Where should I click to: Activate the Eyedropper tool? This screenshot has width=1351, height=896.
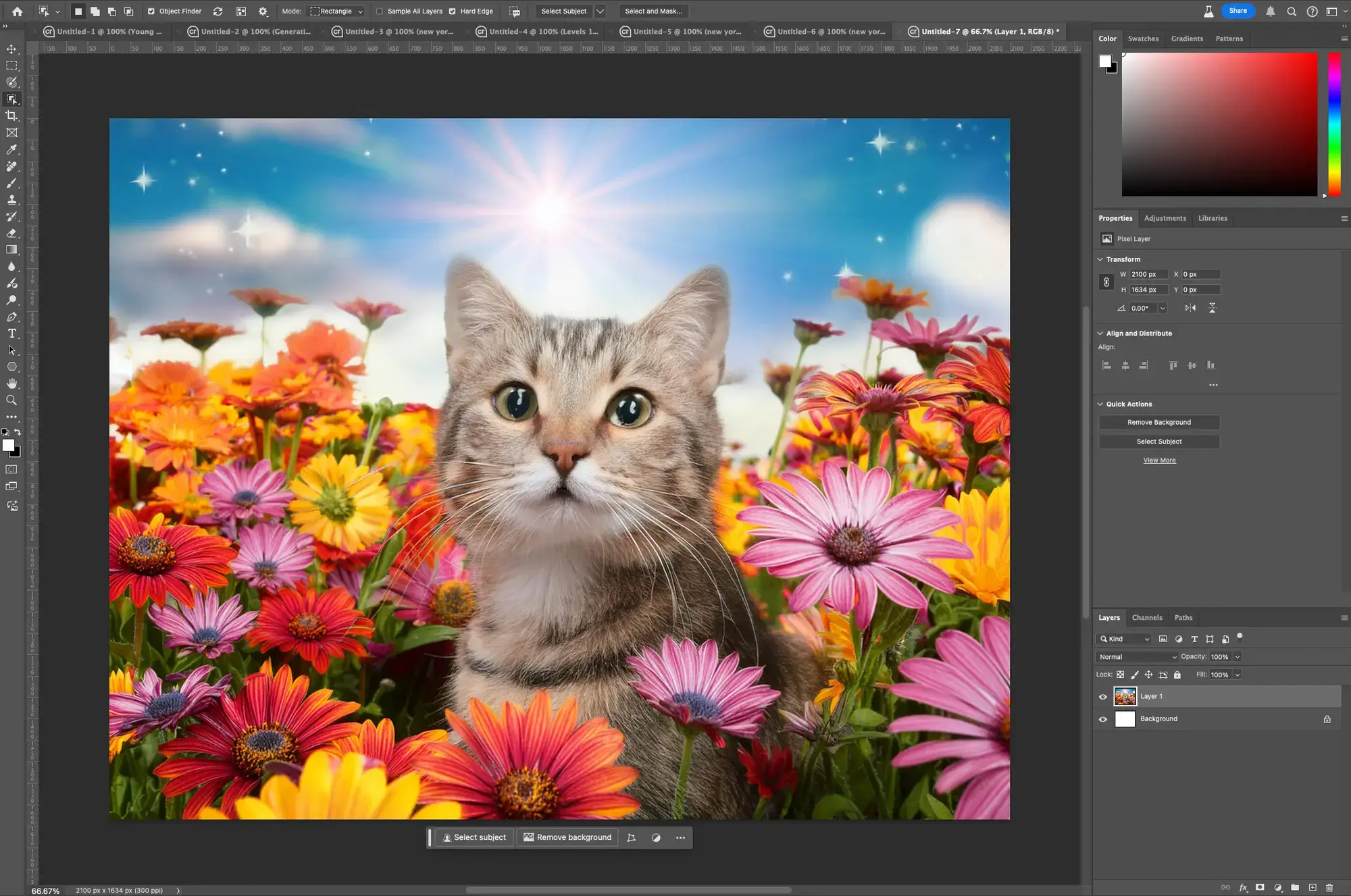(12, 149)
